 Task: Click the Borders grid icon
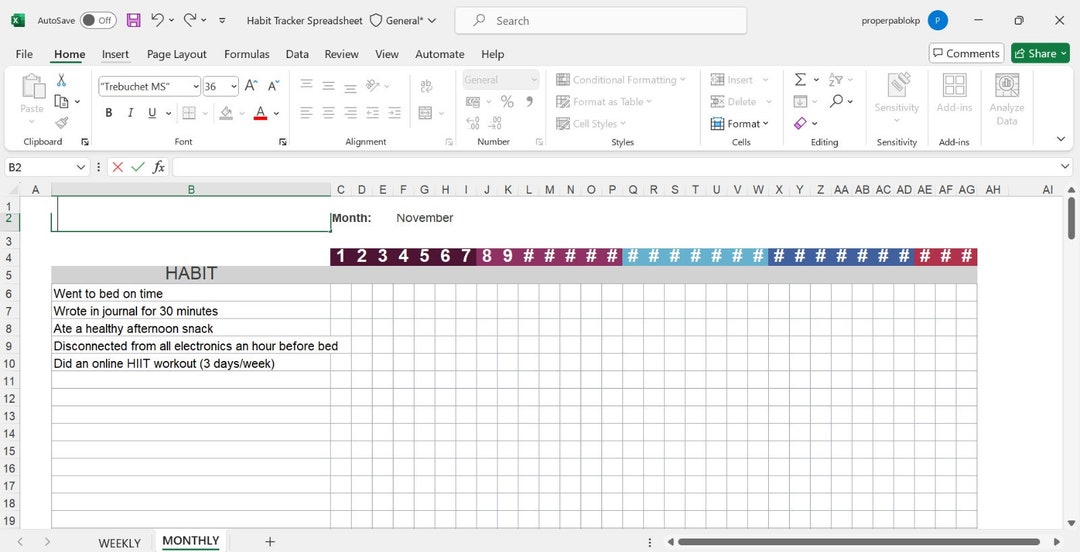(x=189, y=112)
